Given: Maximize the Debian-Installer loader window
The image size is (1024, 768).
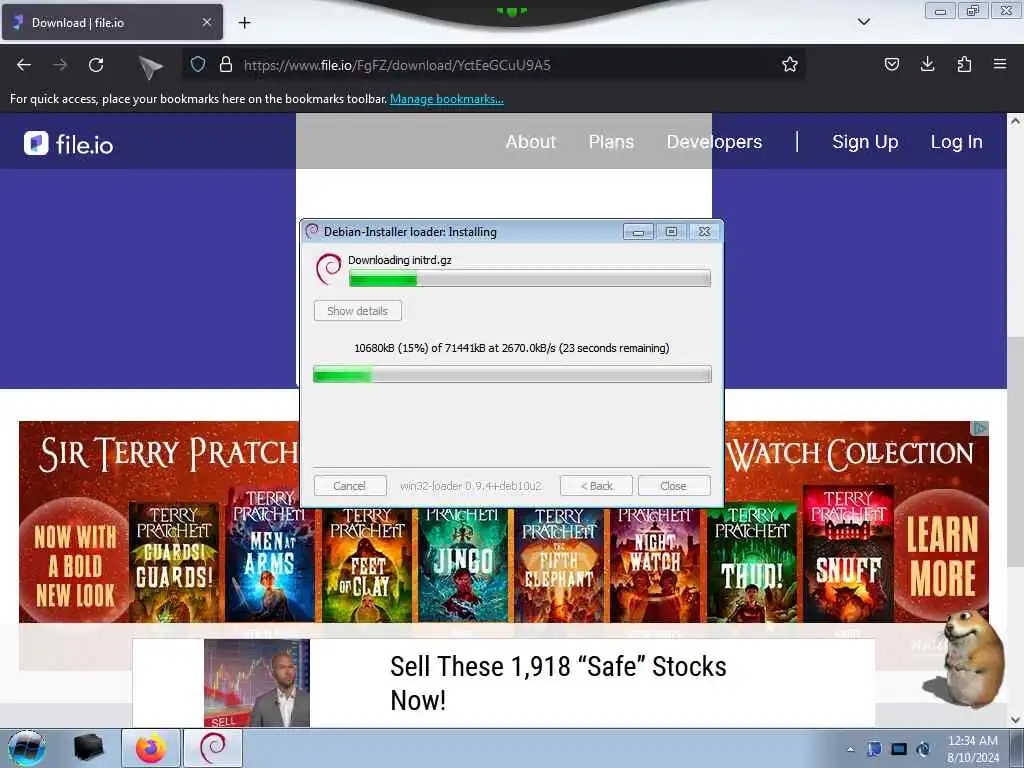Looking at the screenshot, I should coord(671,231).
